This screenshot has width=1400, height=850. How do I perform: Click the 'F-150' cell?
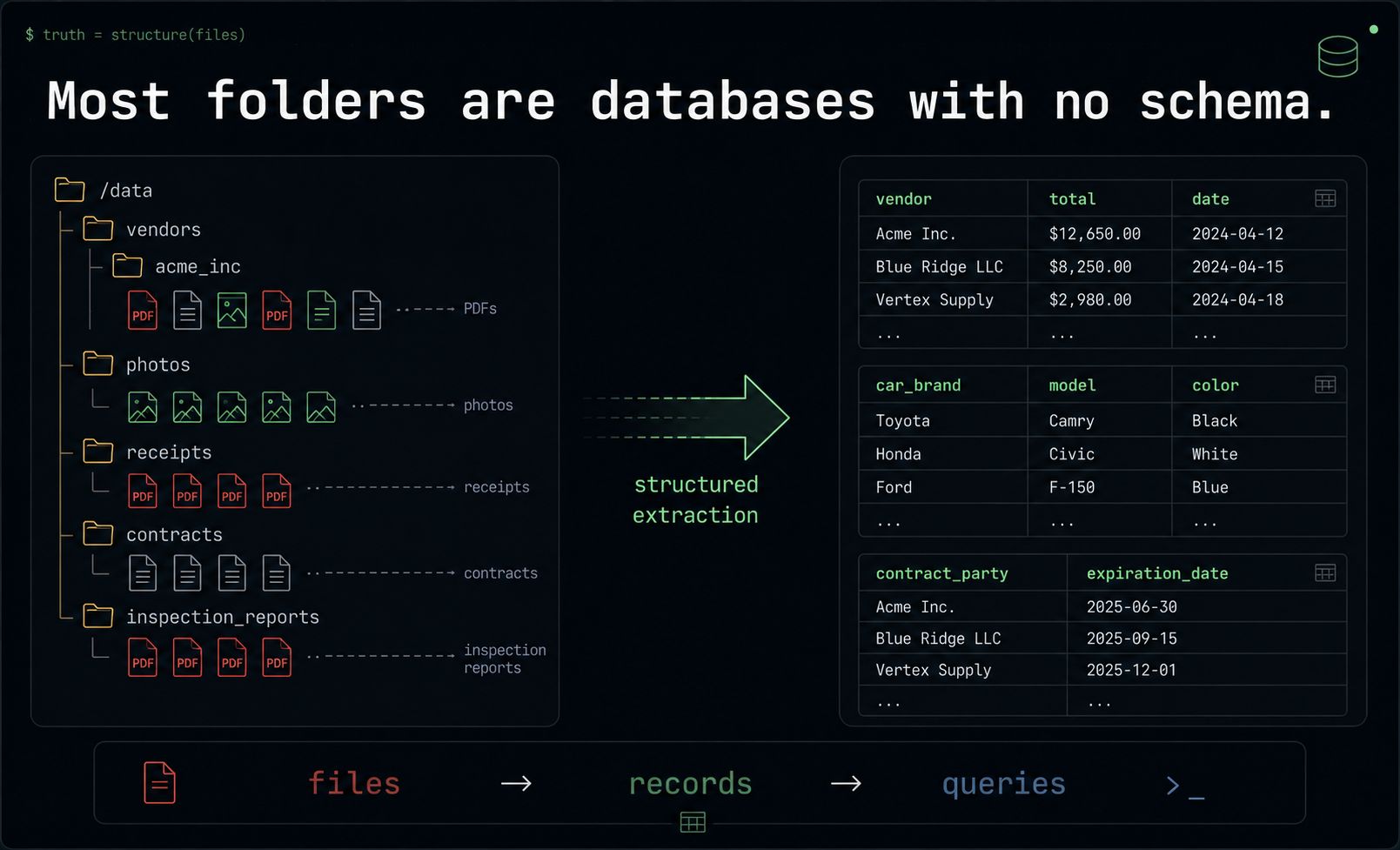[x=1071, y=487]
